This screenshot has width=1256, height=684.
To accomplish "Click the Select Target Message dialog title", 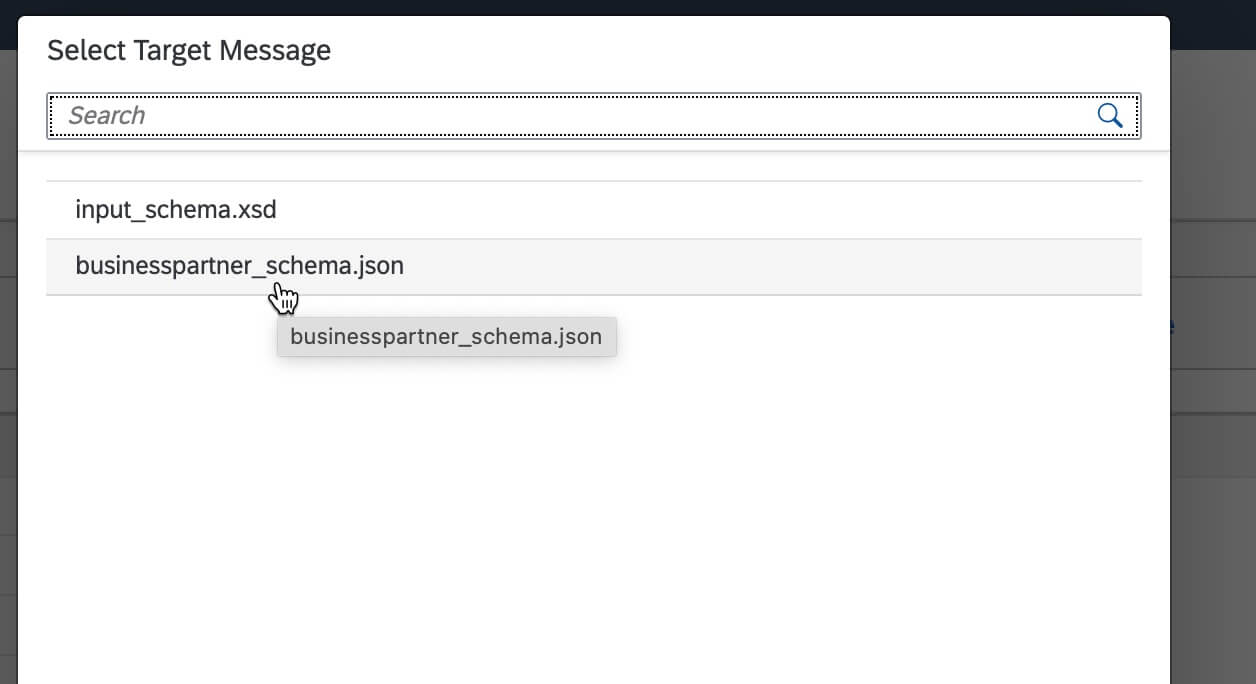I will [x=188, y=49].
